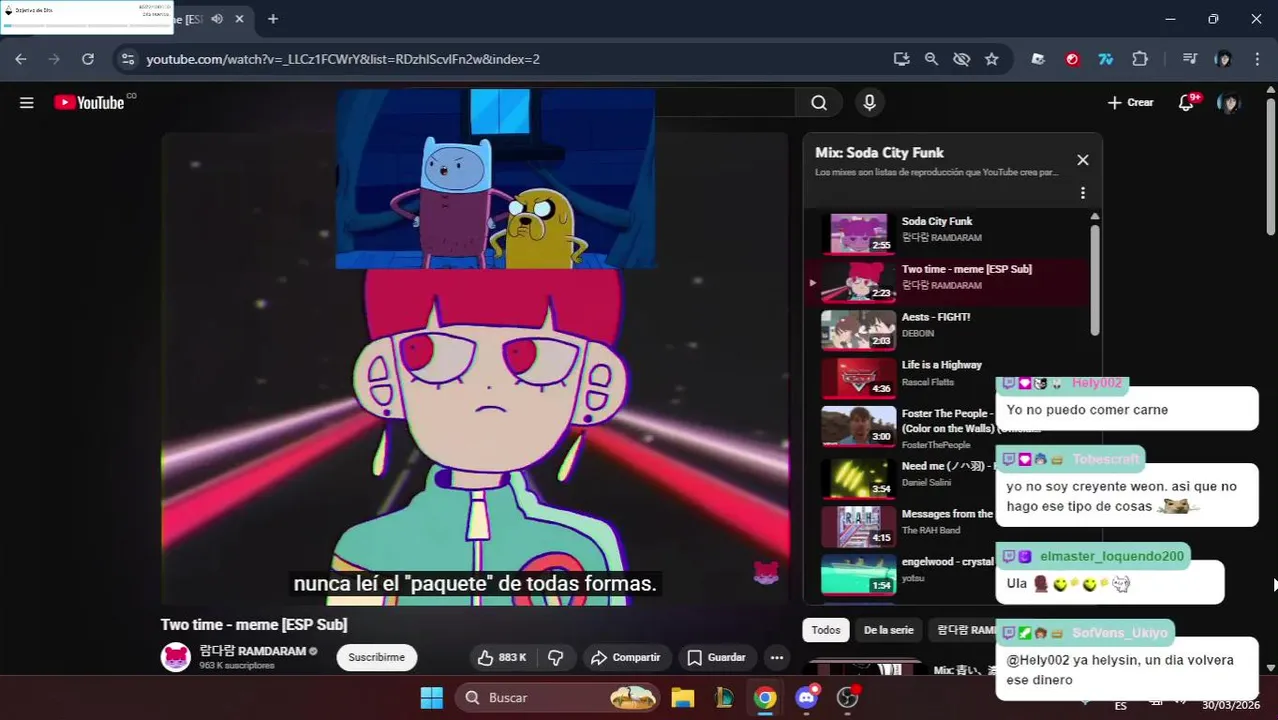Open the zoom magnifier icon in address bar
The image size is (1278, 720).
pos(931,59)
